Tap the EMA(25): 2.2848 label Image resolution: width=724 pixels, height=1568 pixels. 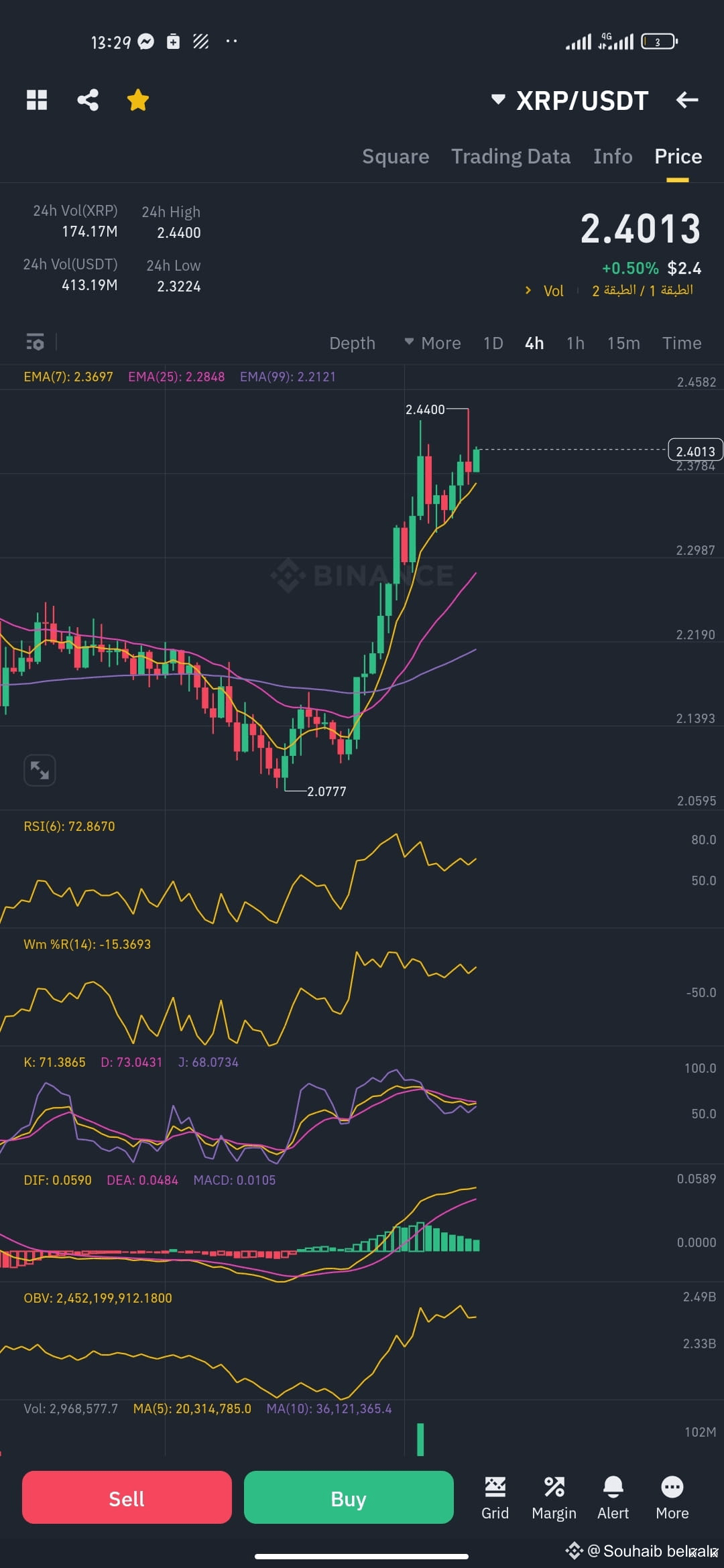[x=176, y=377]
